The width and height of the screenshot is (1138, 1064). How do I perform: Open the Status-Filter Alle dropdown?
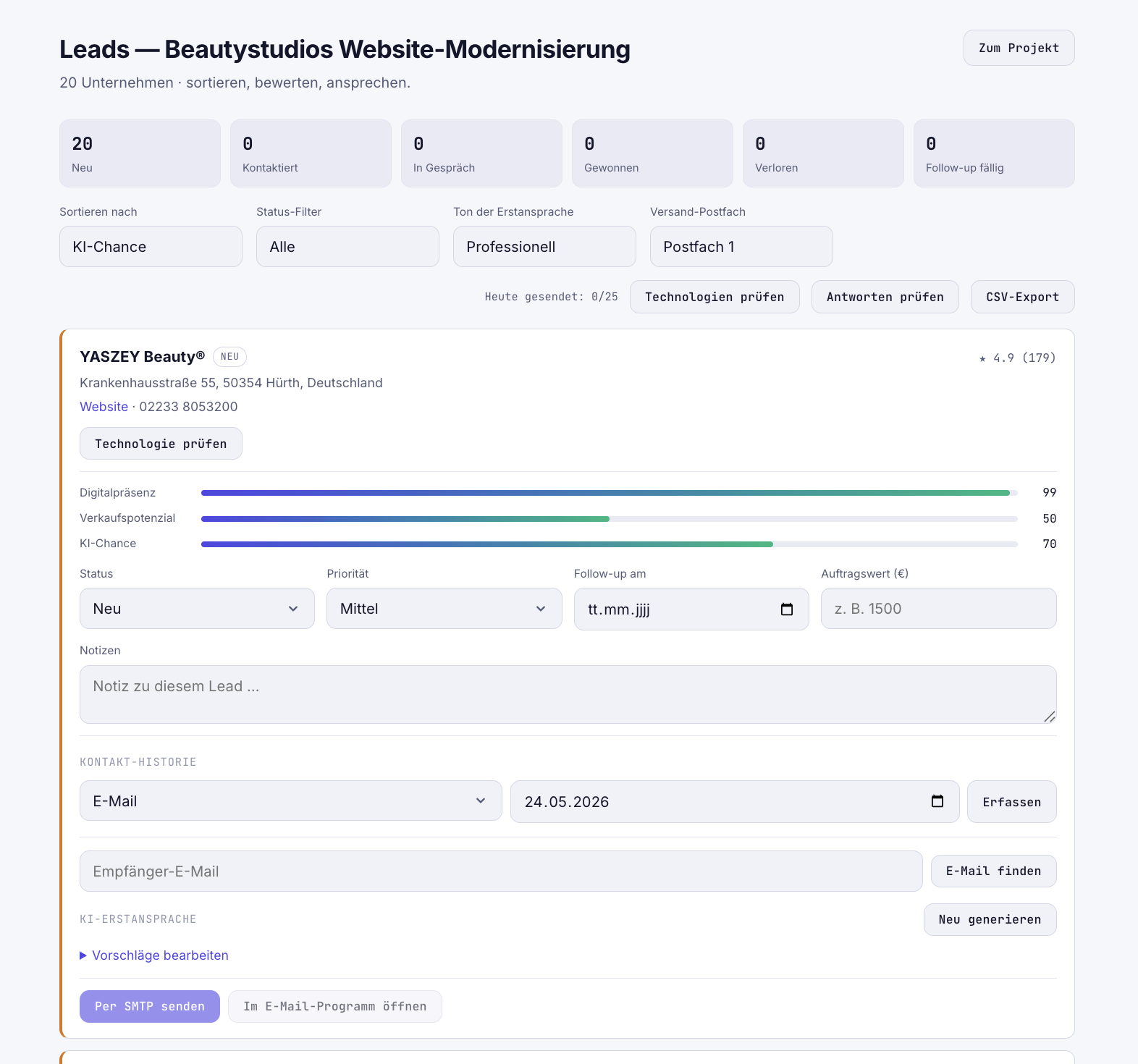[347, 247]
